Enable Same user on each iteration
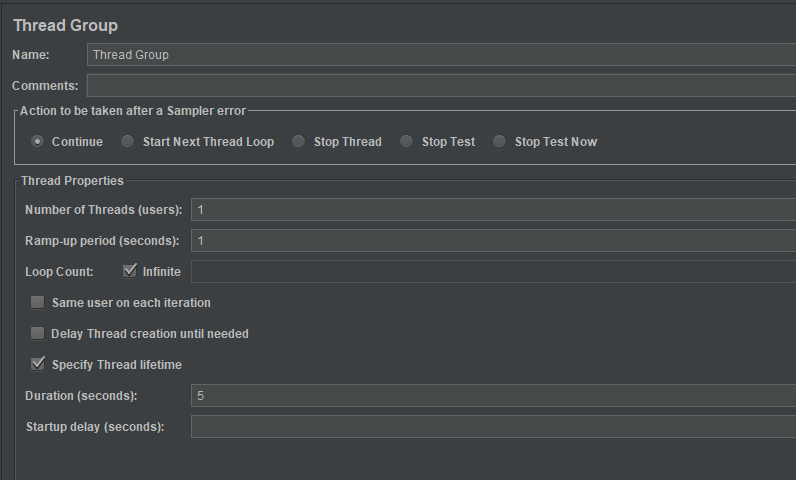Image resolution: width=796 pixels, height=480 pixels. (x=38, y=302)
